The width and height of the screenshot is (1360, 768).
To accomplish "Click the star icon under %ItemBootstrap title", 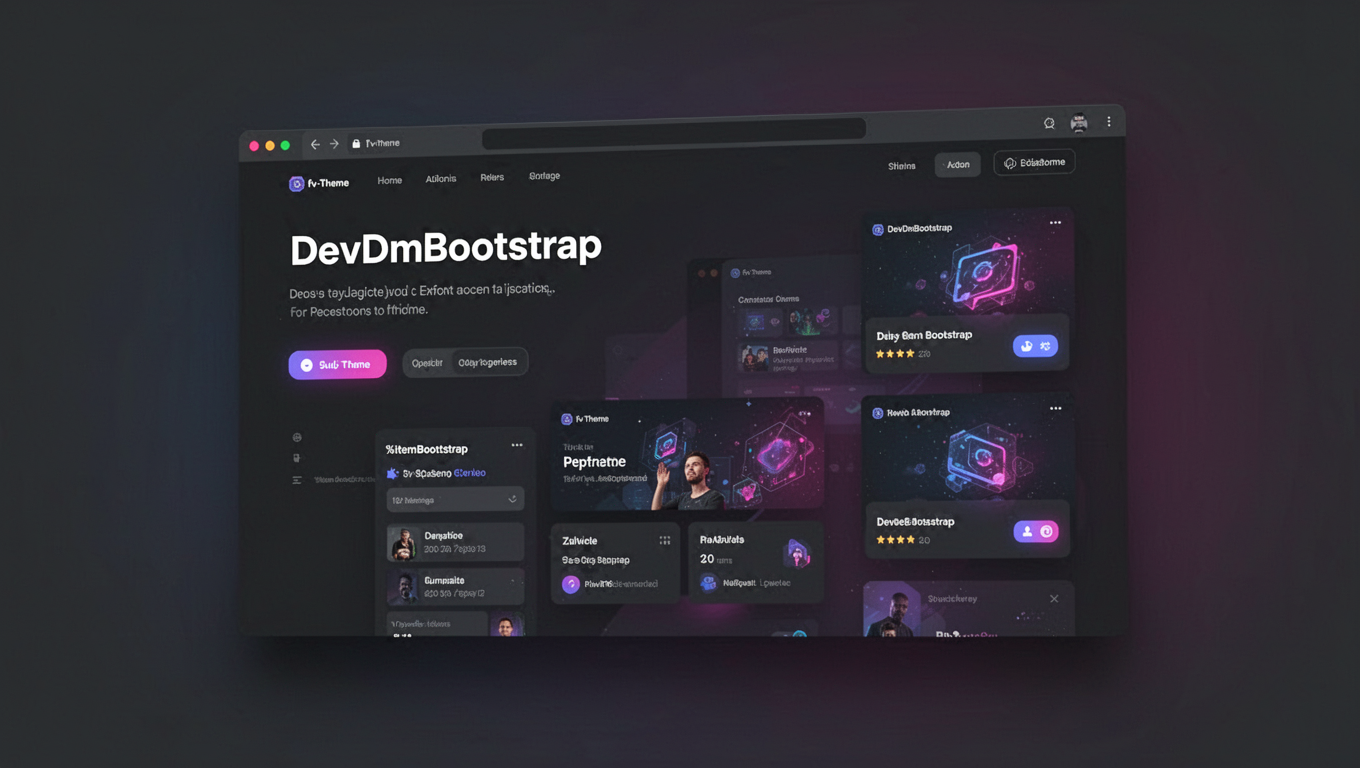I will [392, 474].
